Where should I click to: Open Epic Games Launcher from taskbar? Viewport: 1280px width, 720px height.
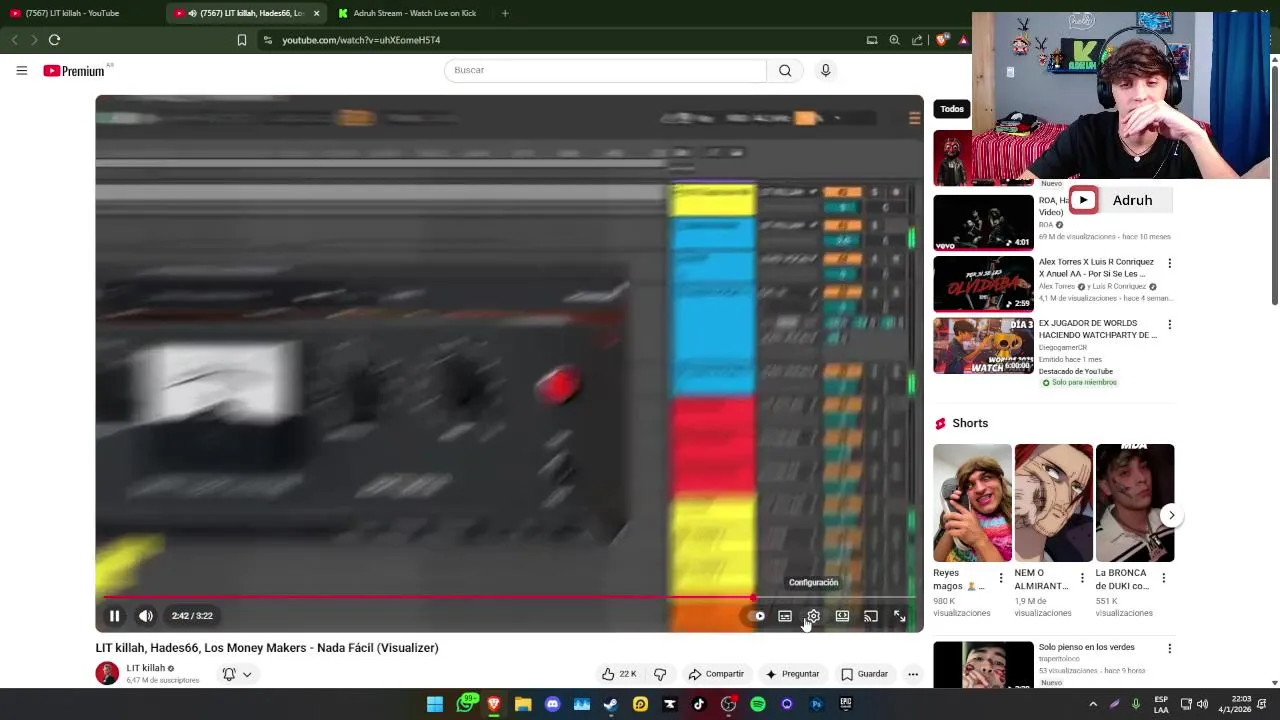click(846, 704)
